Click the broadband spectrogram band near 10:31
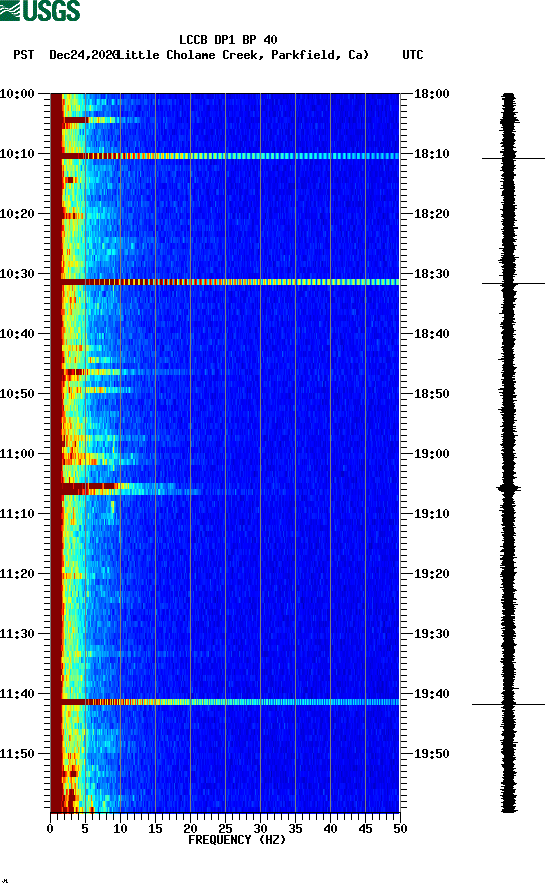Screen dimensions: 552x892 (230, 282)
